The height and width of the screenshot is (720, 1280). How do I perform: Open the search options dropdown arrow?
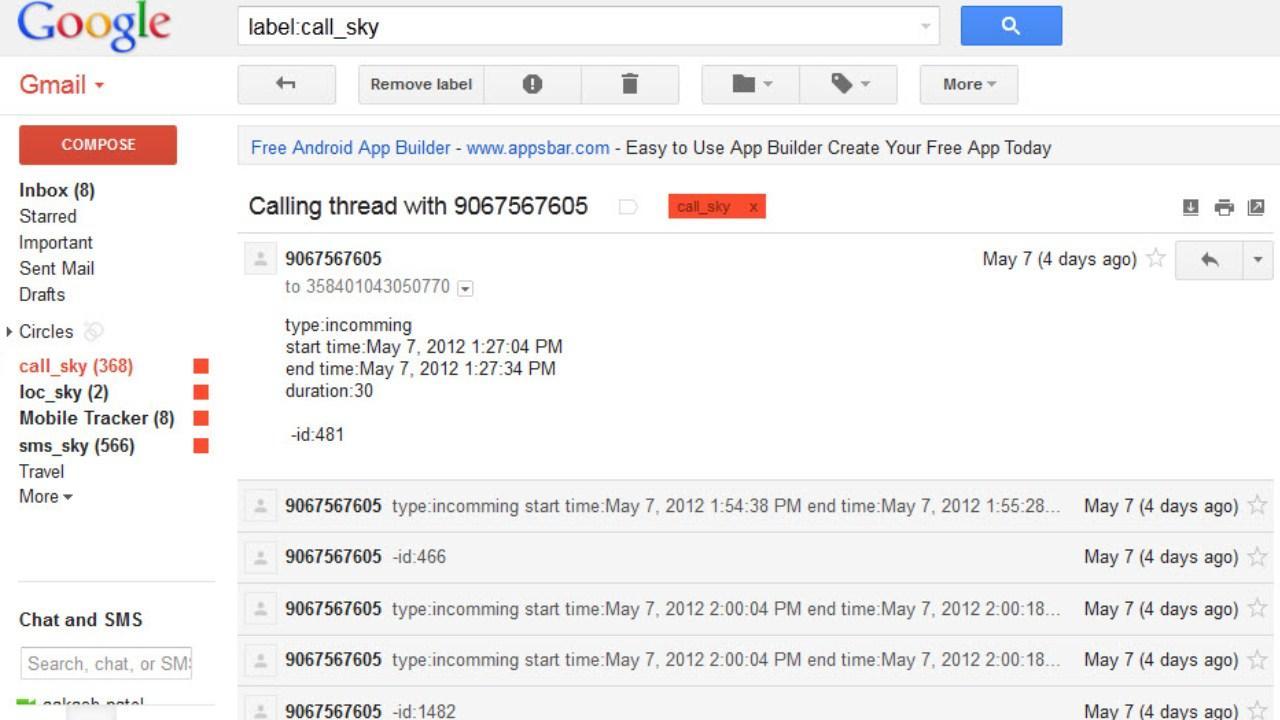pyautogui.click(x=926, y=27)
